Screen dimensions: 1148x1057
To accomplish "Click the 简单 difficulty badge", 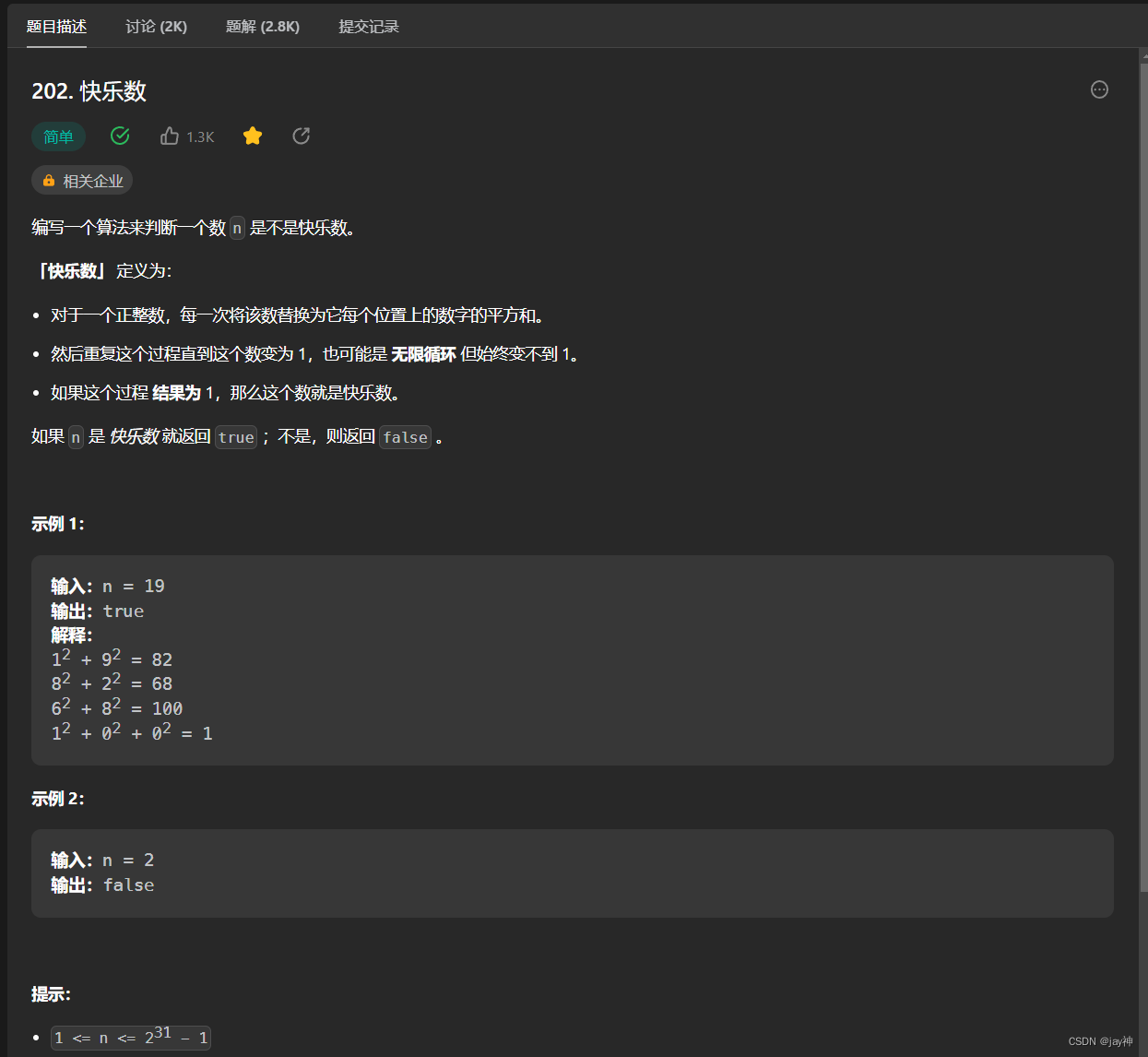I will [x=58, y=136].
